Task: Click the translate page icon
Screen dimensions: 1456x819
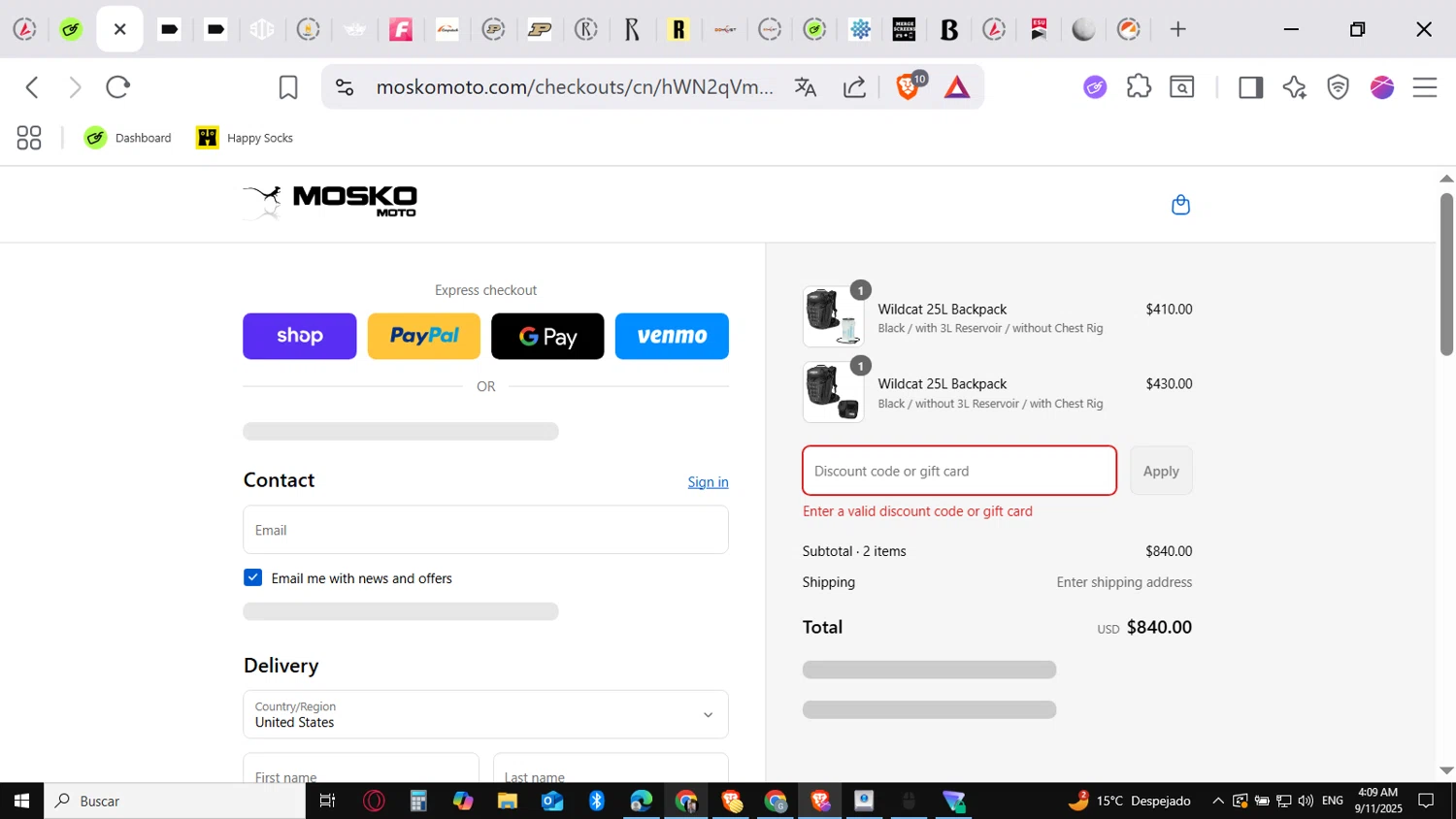Action: [x=806, y=87]
